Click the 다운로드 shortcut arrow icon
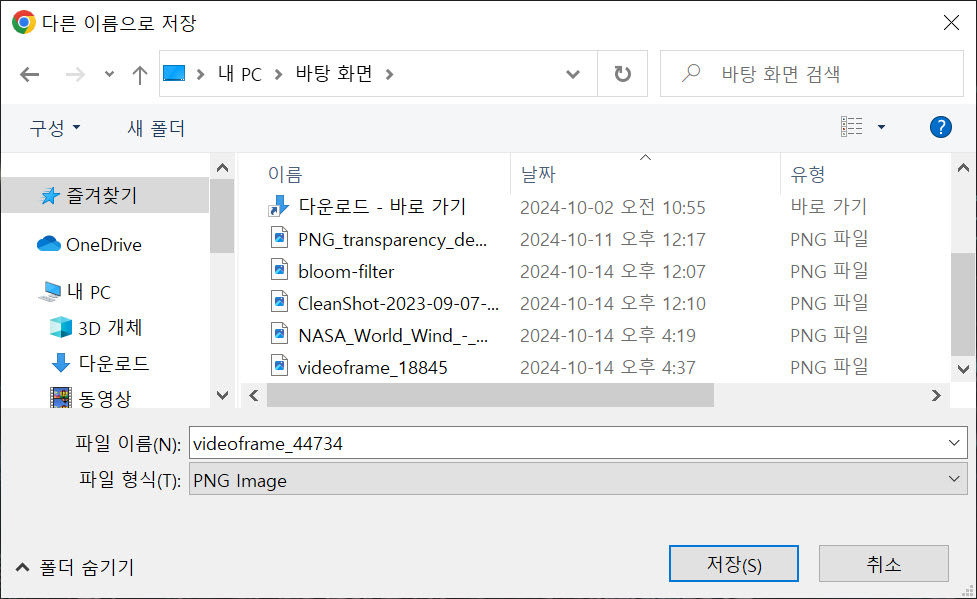The image size is (977, 599). [x=279, y=206]
